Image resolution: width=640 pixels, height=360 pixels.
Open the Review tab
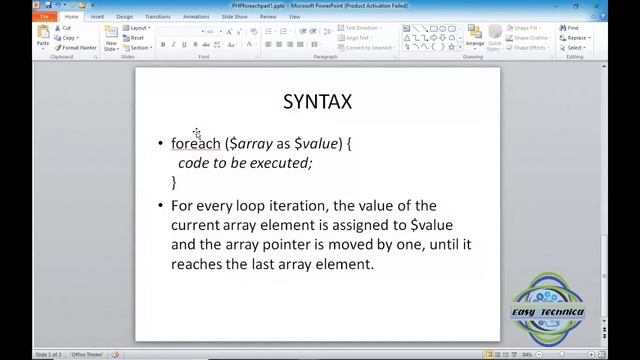pos(268,17)
